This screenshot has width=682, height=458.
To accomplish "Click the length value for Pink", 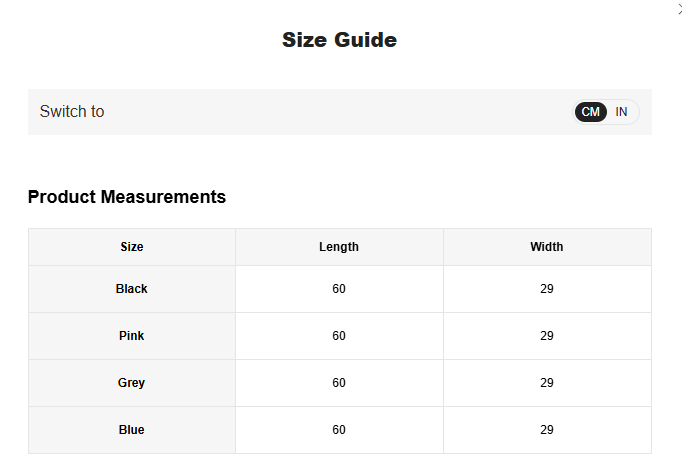I will click(339, 336).
